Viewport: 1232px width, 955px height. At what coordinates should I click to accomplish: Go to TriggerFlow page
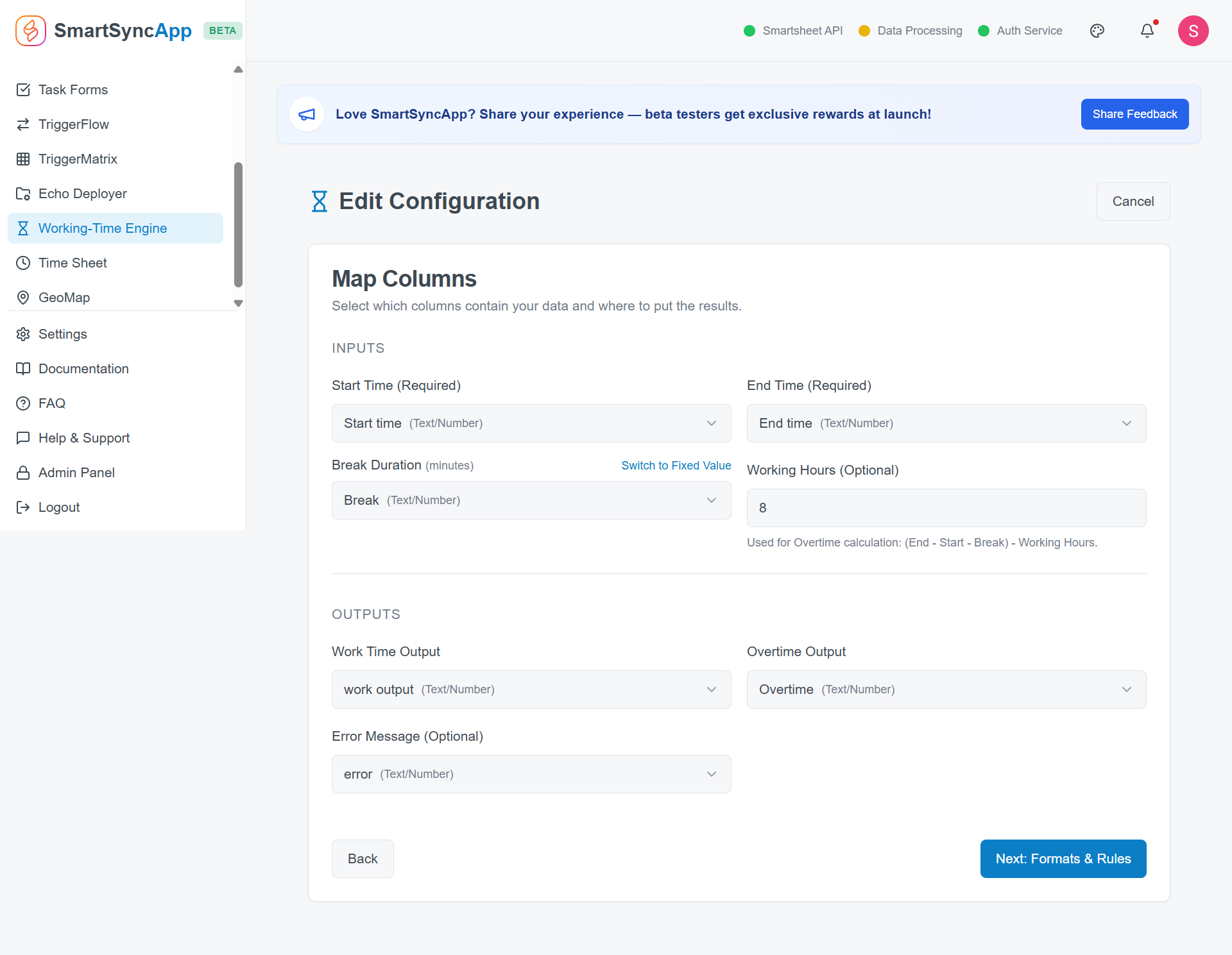pos(116,124)
